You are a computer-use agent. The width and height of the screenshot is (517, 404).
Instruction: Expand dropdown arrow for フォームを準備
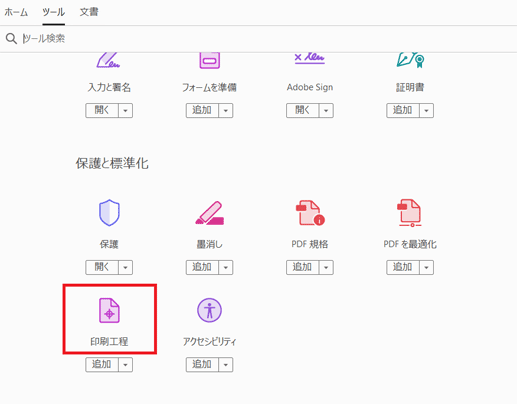pyautogui.click(x=226, y=110)
